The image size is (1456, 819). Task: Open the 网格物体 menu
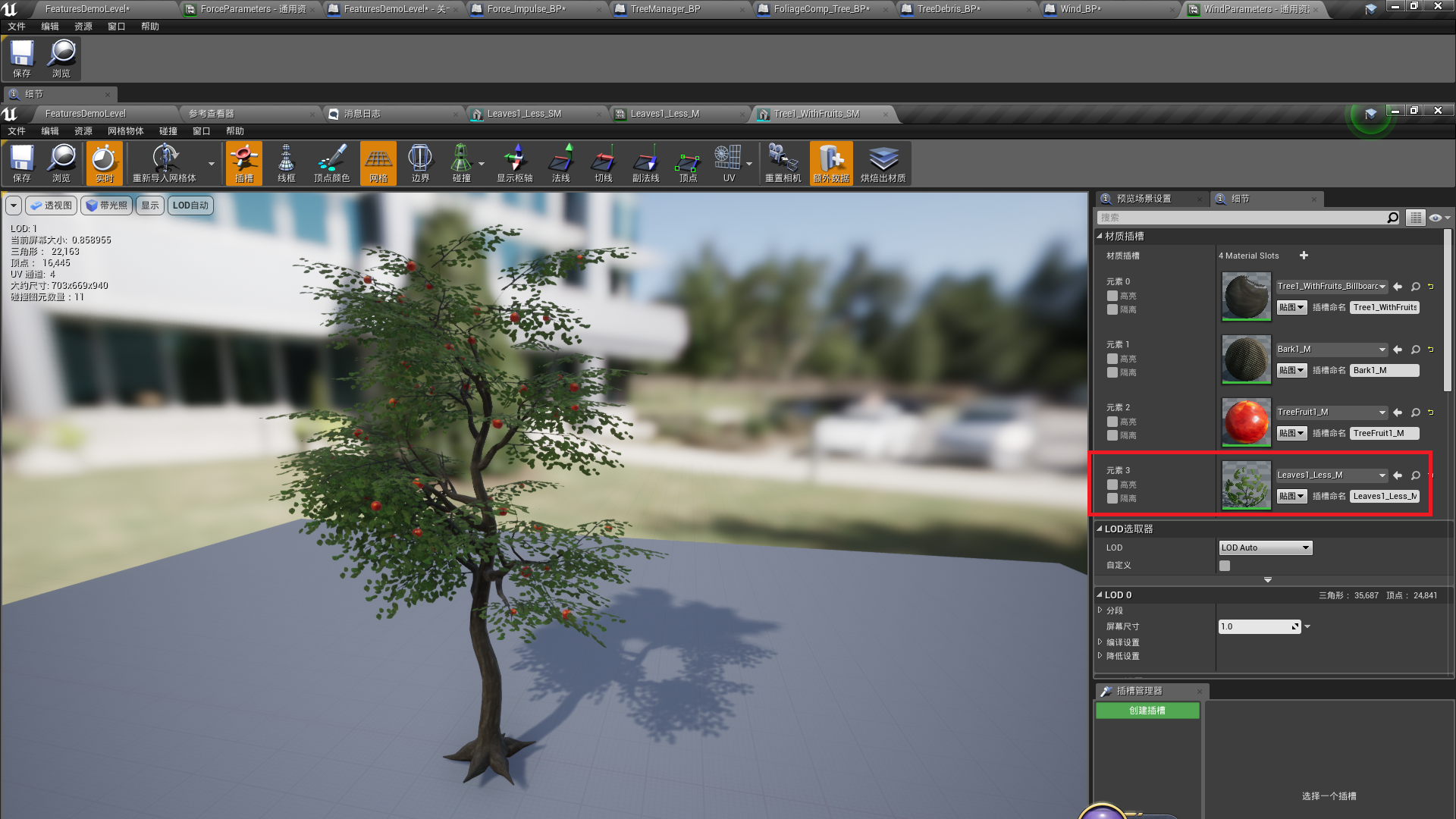point(126,130)
